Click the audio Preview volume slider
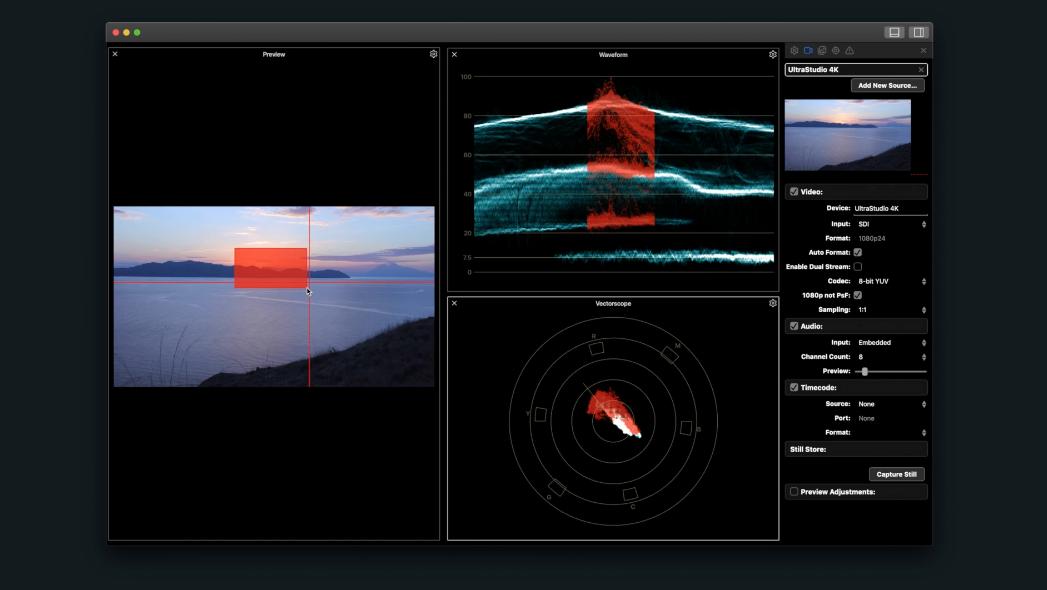Screen dimensions: 1047x590 (866, 371)
